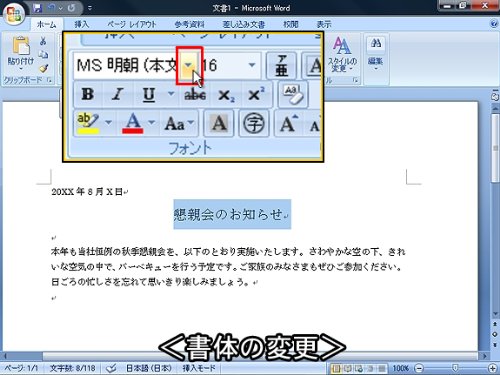Open the 挿入 ribbon tab
Image resolution: width=500 pixels, height=375 pixels.
81,24
